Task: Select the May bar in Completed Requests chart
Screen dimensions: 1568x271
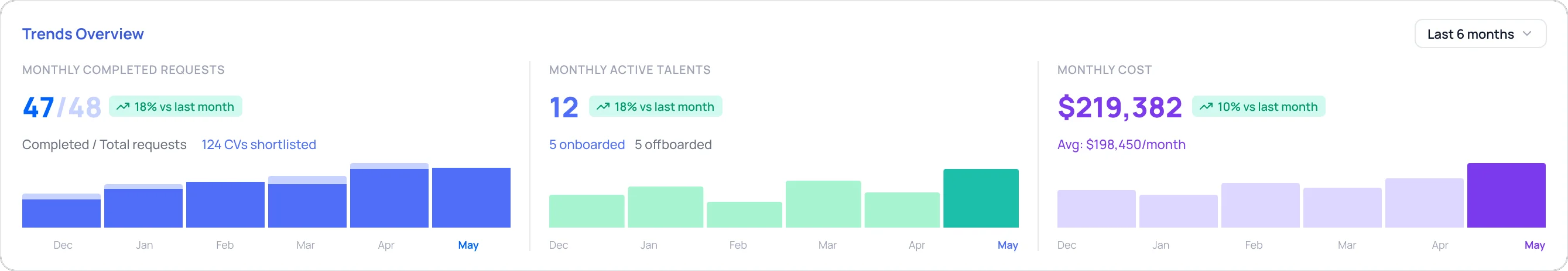Action: 471,198
